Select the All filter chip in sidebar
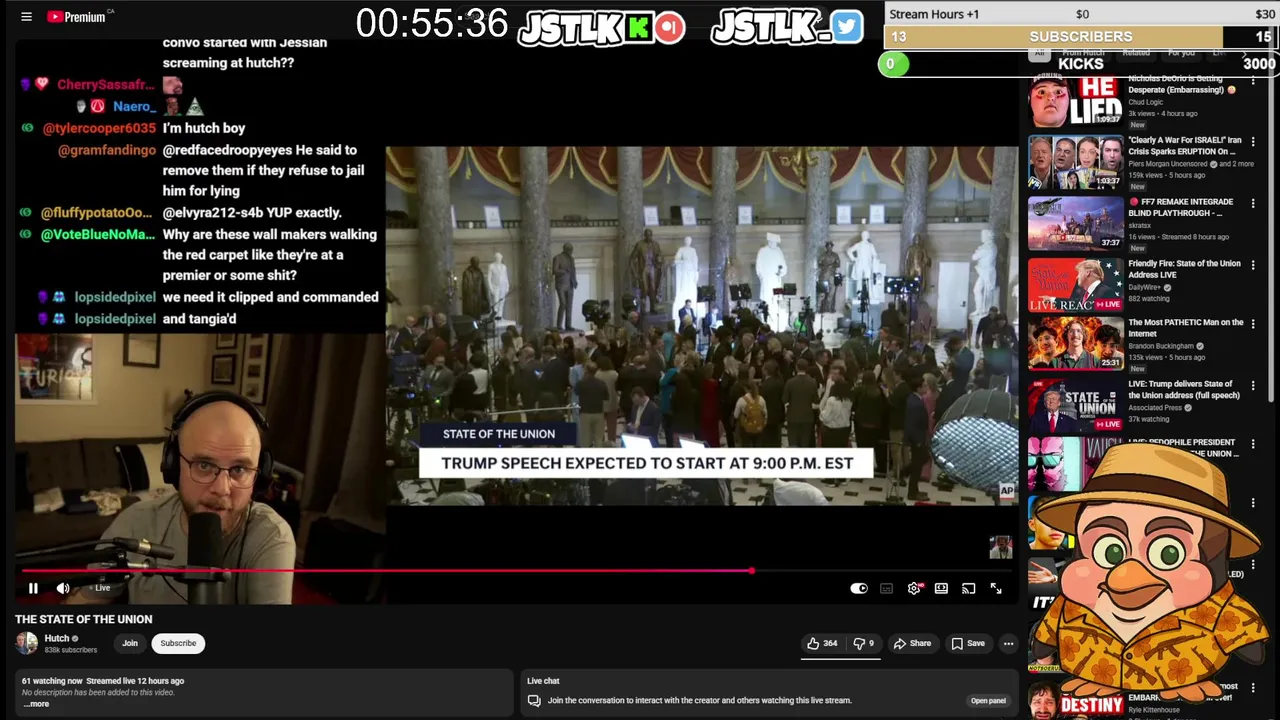This screenshot has height=720, width=1280. [1040, 52]
